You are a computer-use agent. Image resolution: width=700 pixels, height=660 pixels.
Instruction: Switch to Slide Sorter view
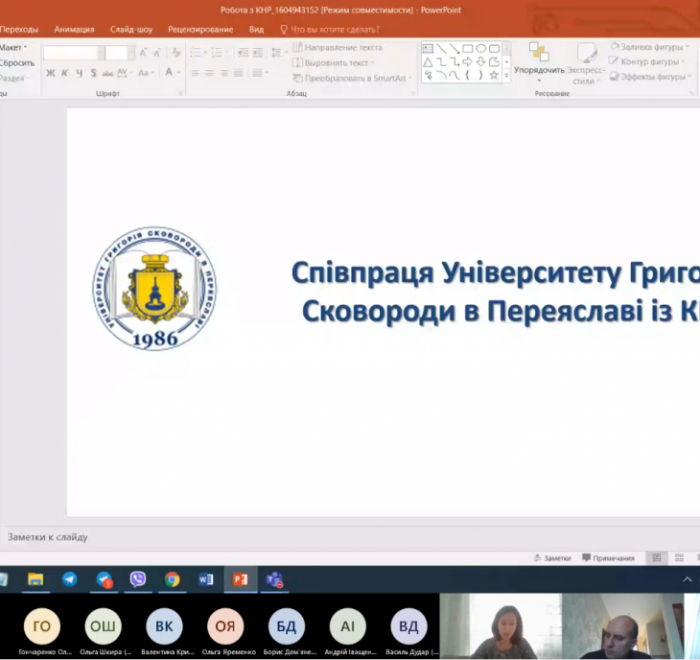pos(679,558)
